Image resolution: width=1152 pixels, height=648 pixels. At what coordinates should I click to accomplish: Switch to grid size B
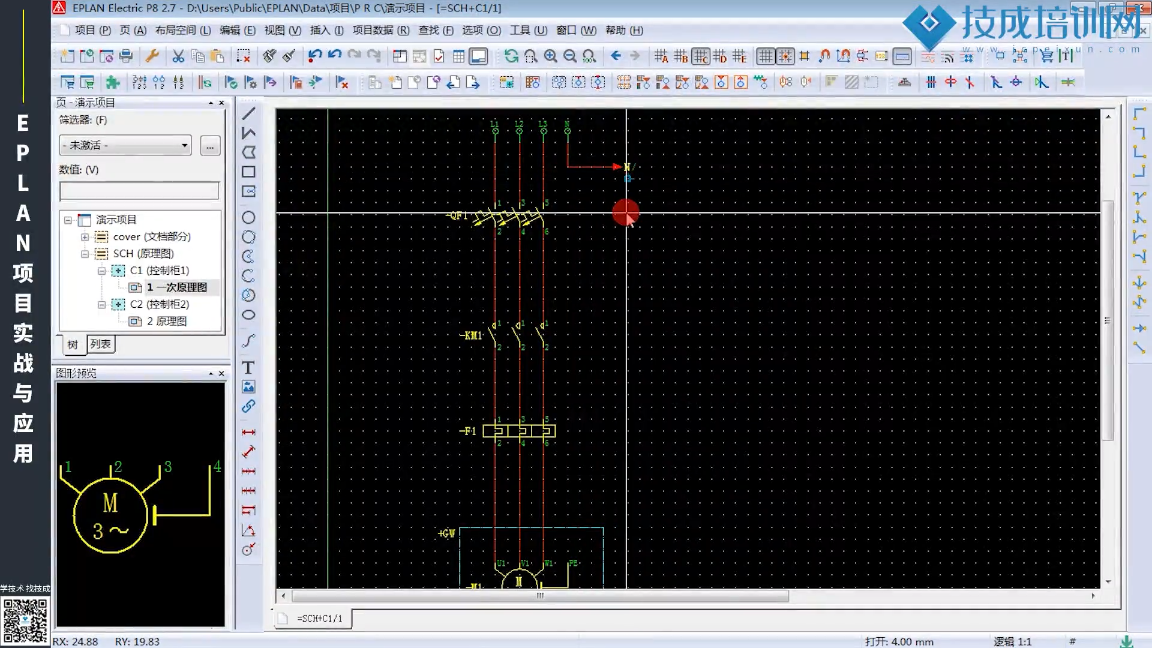click(681, 56)
